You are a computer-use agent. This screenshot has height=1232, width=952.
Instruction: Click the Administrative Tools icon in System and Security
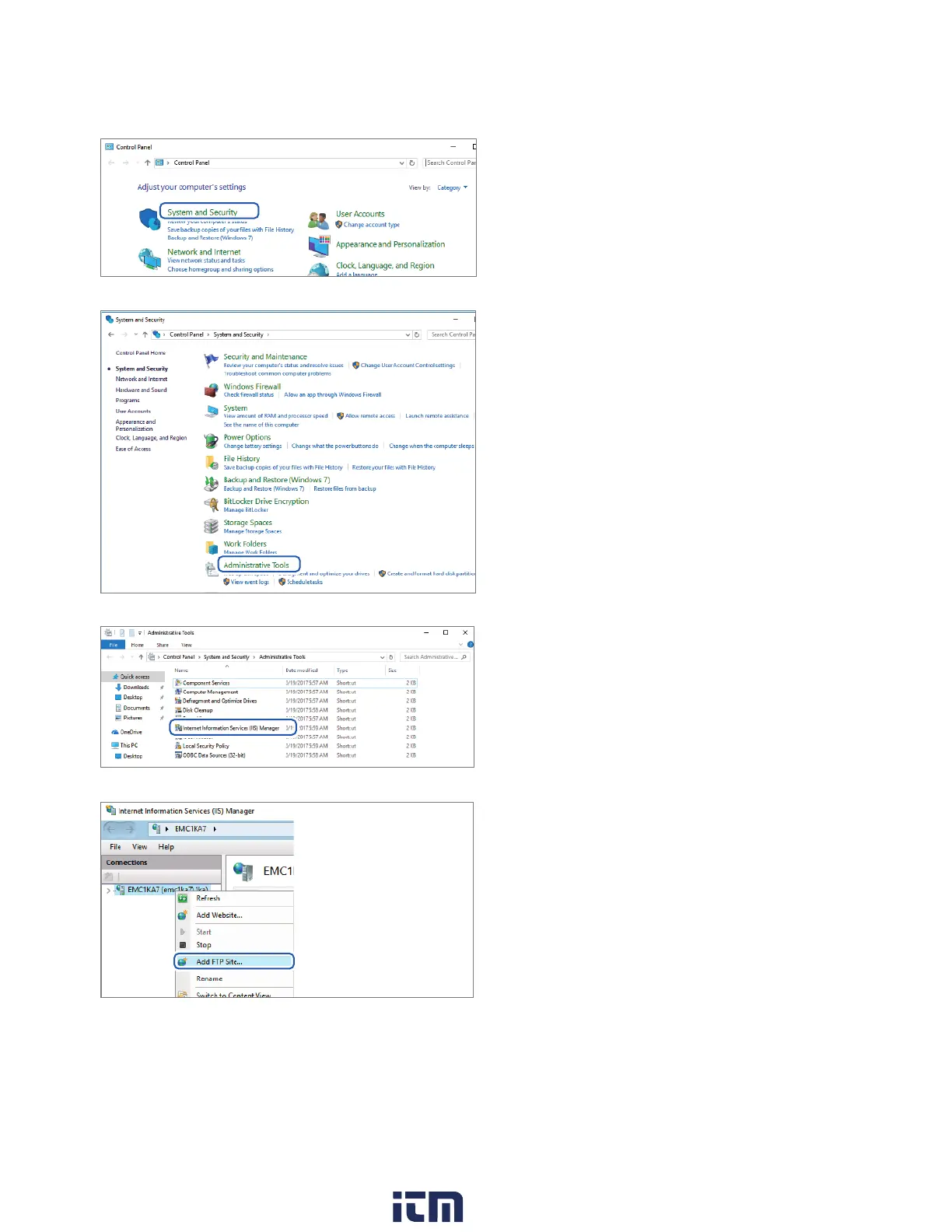point(211,569)
